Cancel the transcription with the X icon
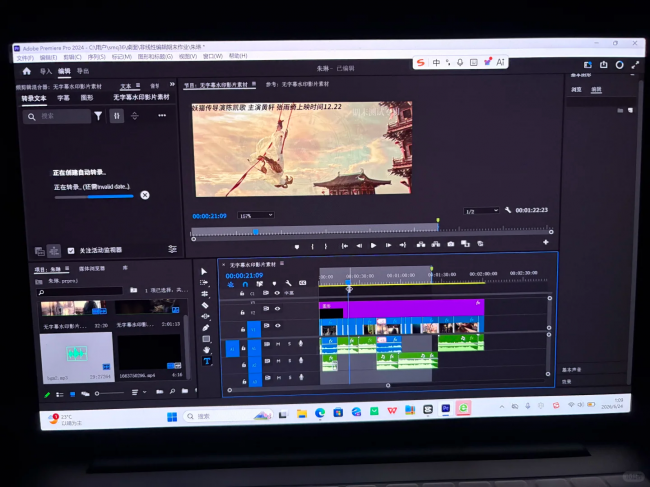 point(145,195)
